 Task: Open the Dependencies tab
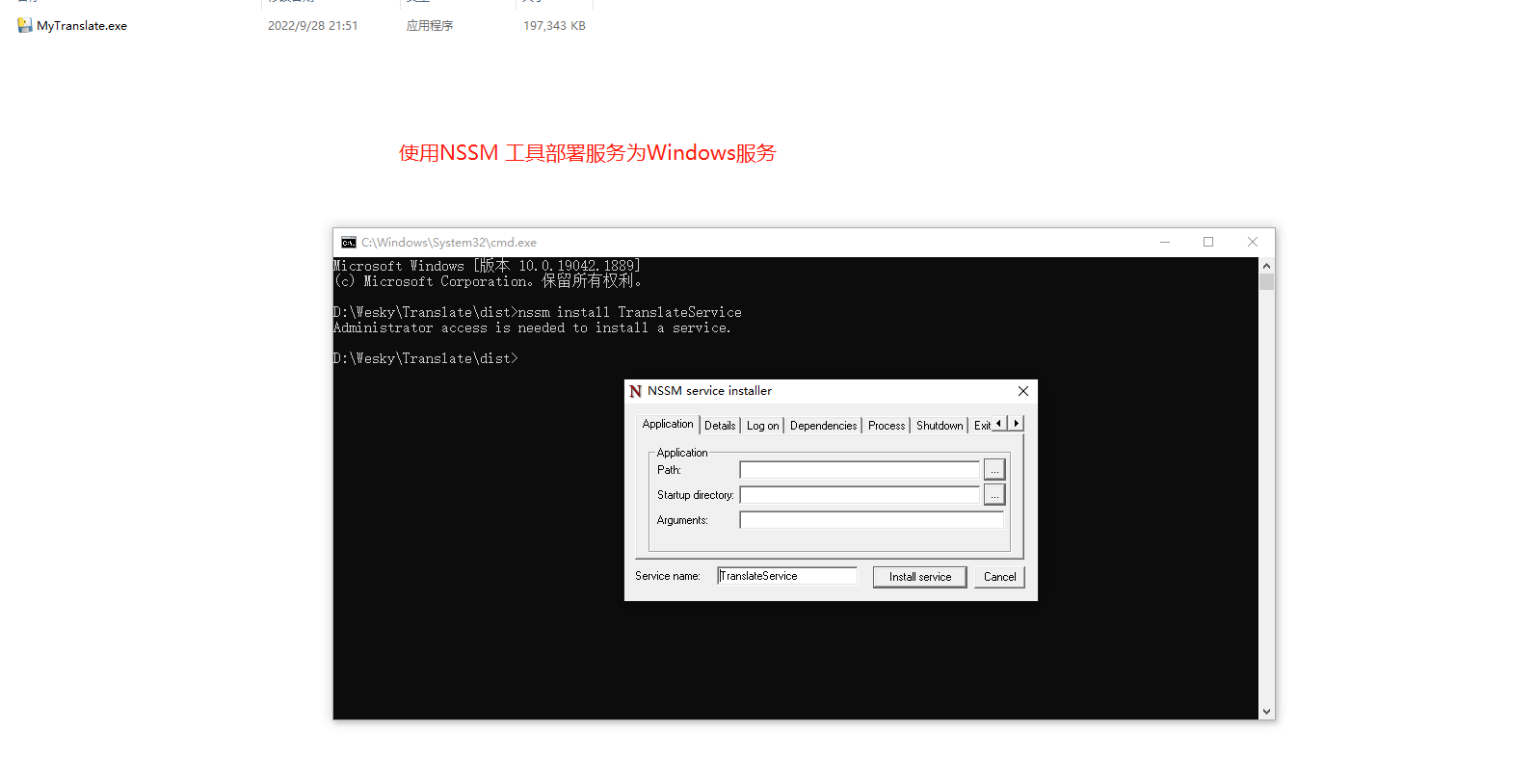tap(823, 426)
